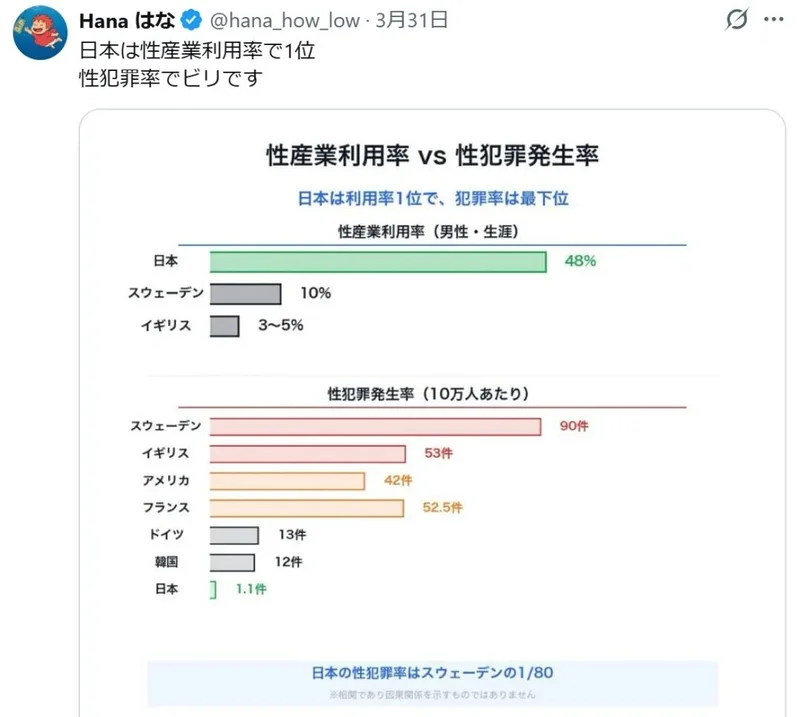Click the blue verified badge
Screen dimensions: 800x717
tap(191, 21)
